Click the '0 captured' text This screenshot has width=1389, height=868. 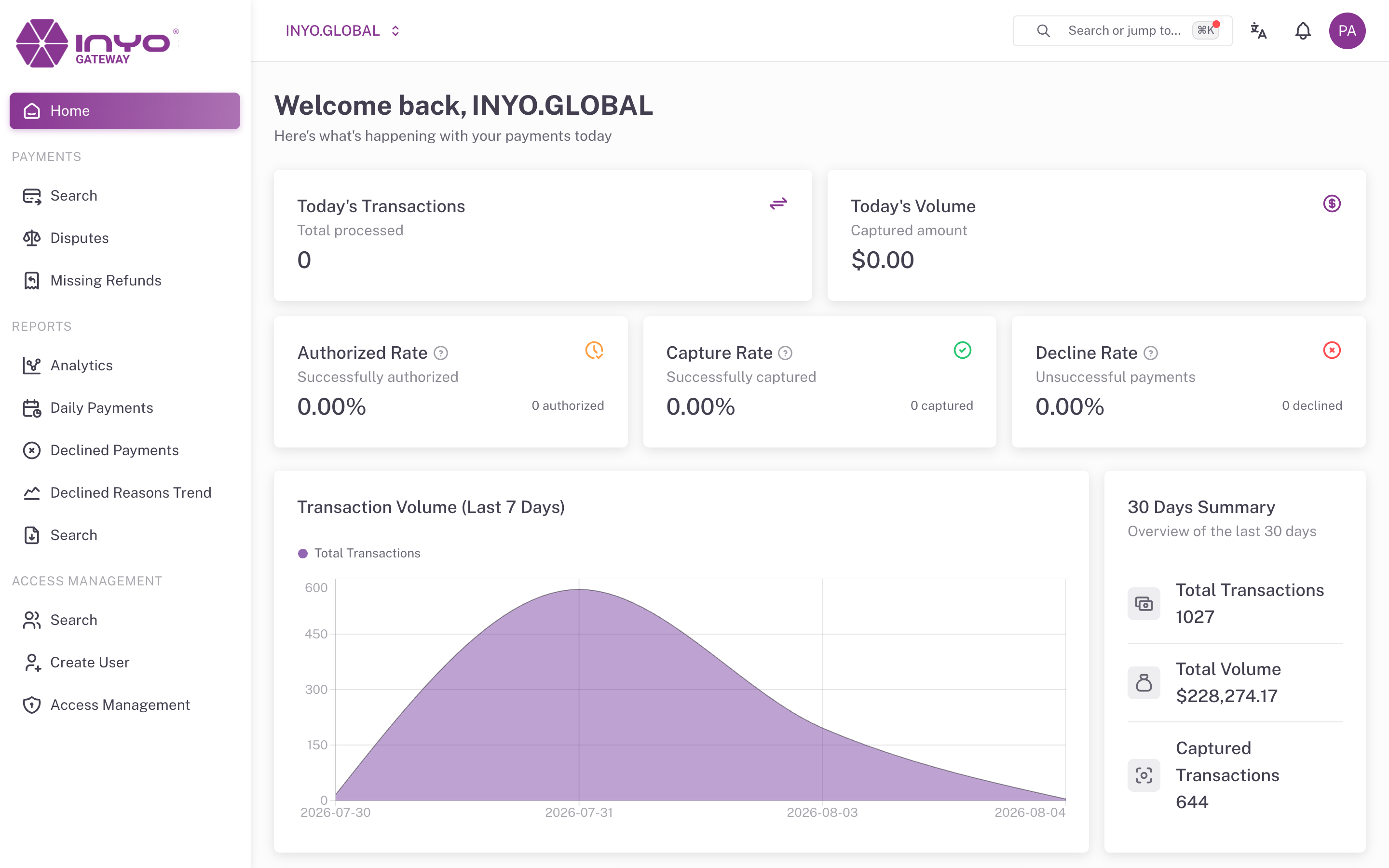pos(942,406)
